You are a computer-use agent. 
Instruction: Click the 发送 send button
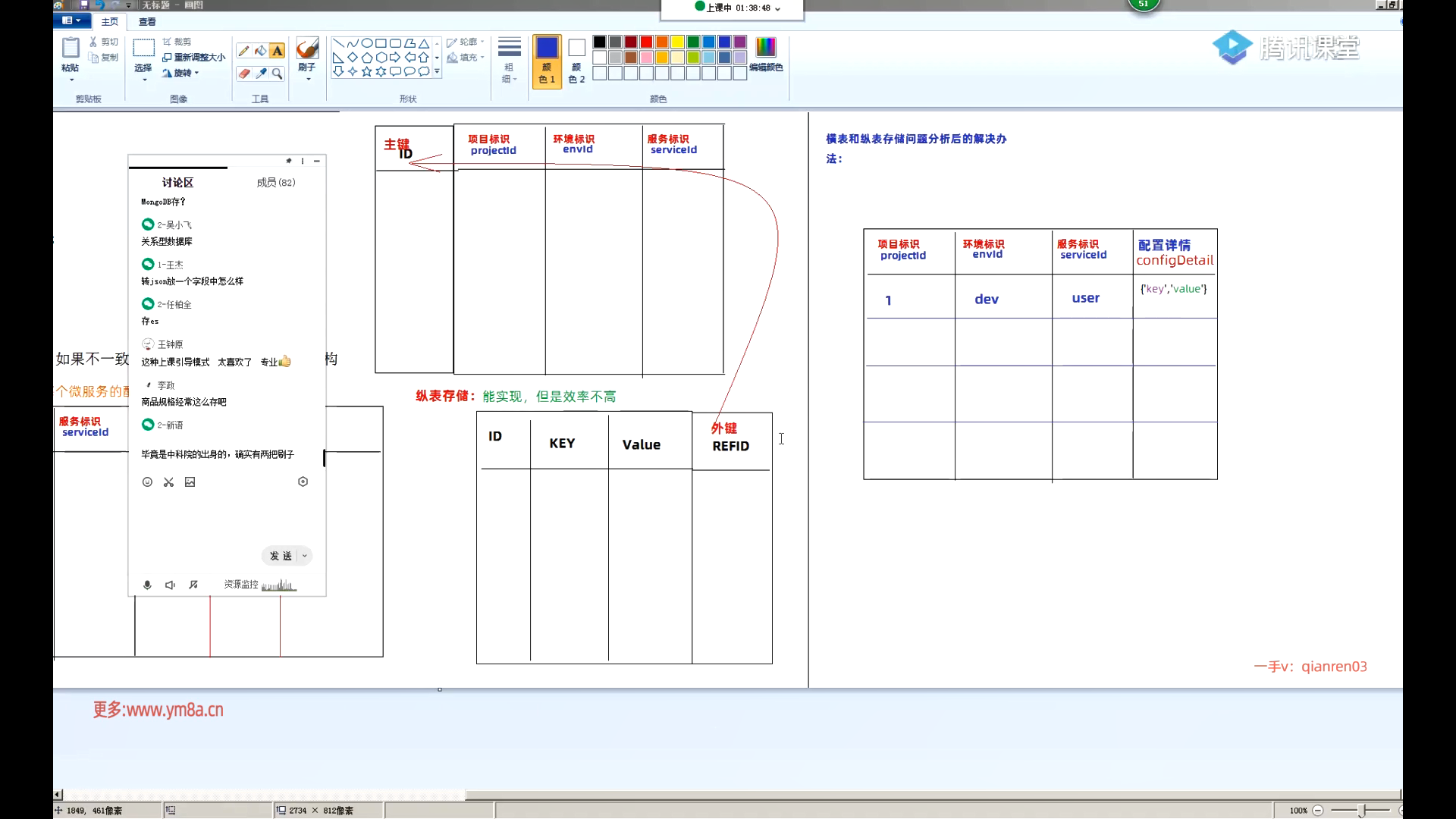tap(280, 556)
